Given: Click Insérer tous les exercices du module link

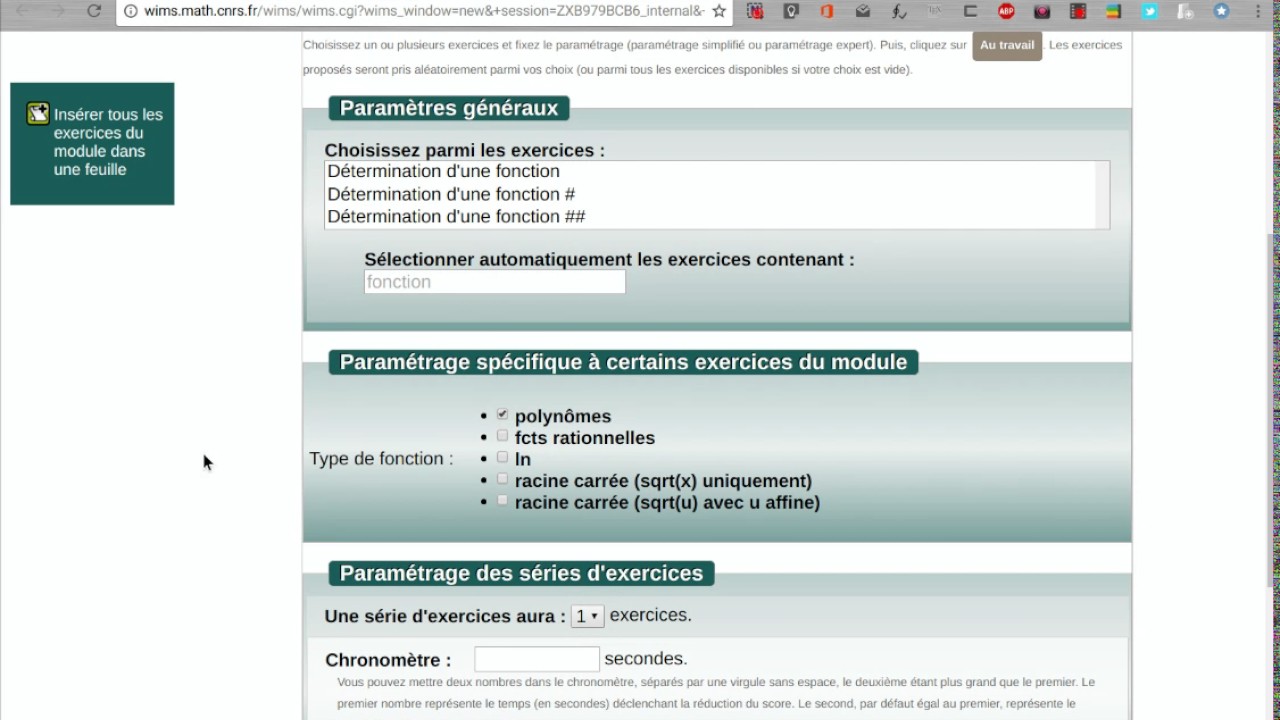Looking at the screenshot, I should click(x=108, y=142).
